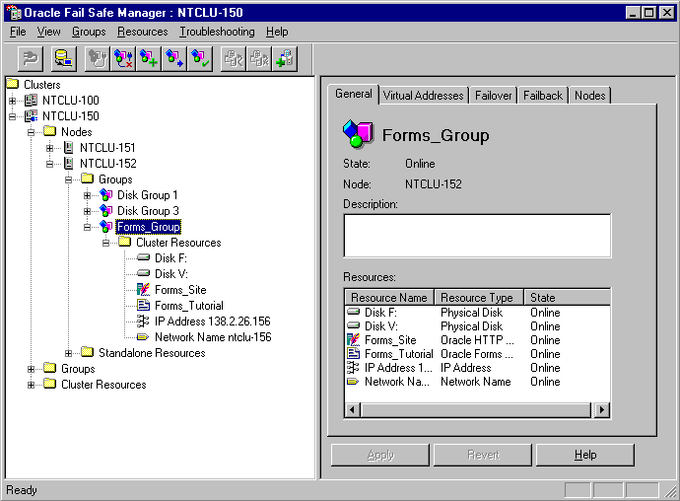
Task: Collapse the NTCLU-152 node
Action: click(x=50, y=164)
